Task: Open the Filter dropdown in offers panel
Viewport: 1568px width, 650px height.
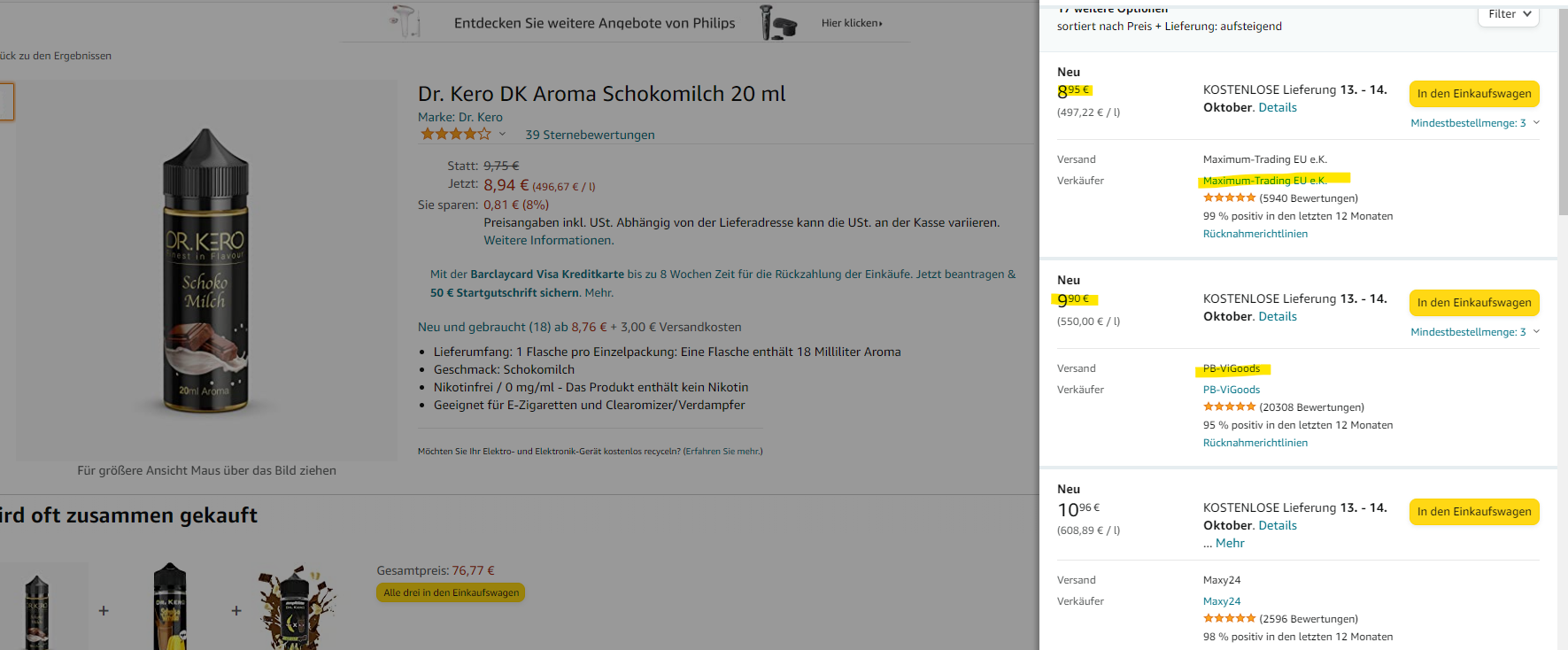Action: point(1509,14)
